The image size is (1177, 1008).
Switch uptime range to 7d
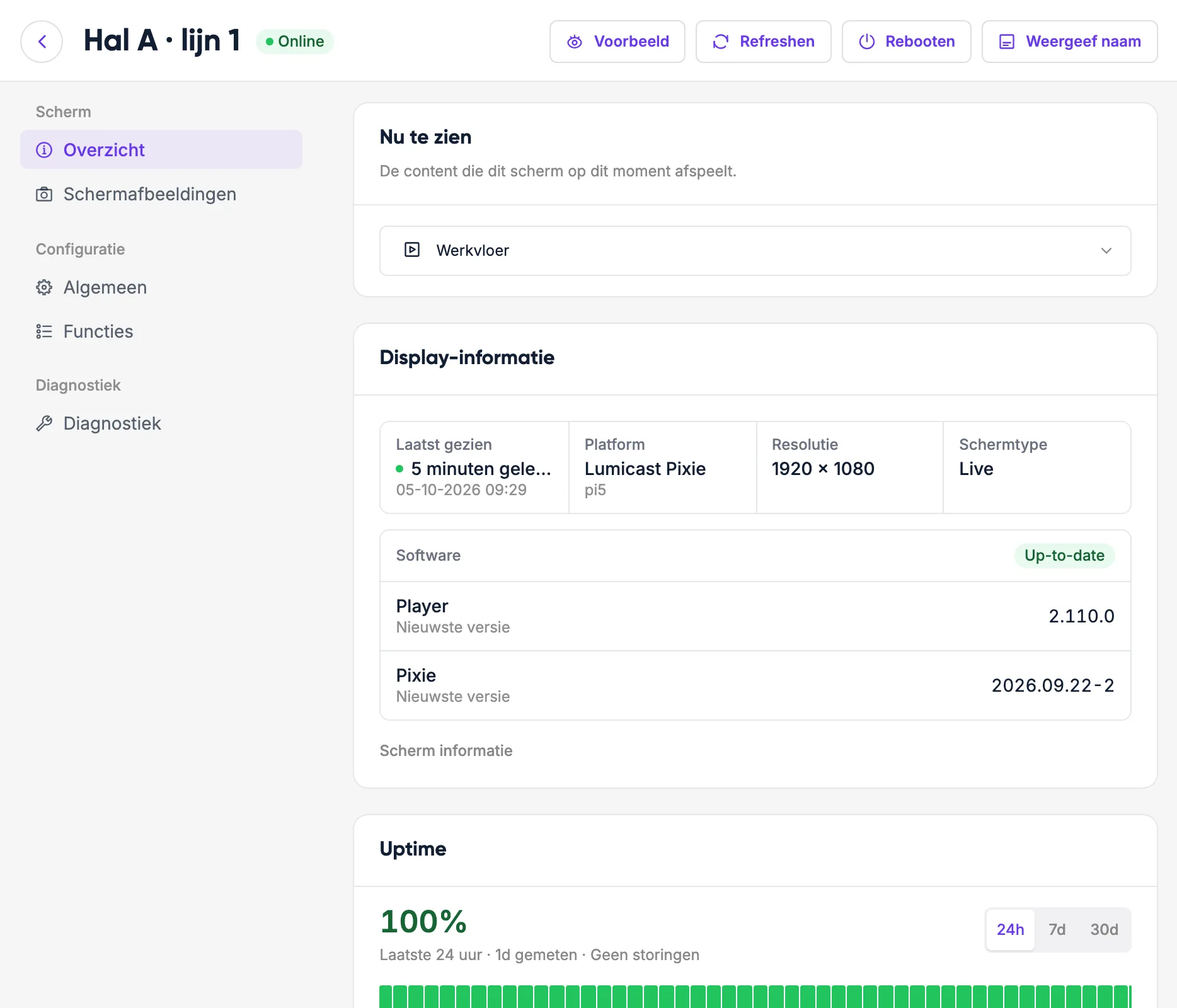(1057, 929)
